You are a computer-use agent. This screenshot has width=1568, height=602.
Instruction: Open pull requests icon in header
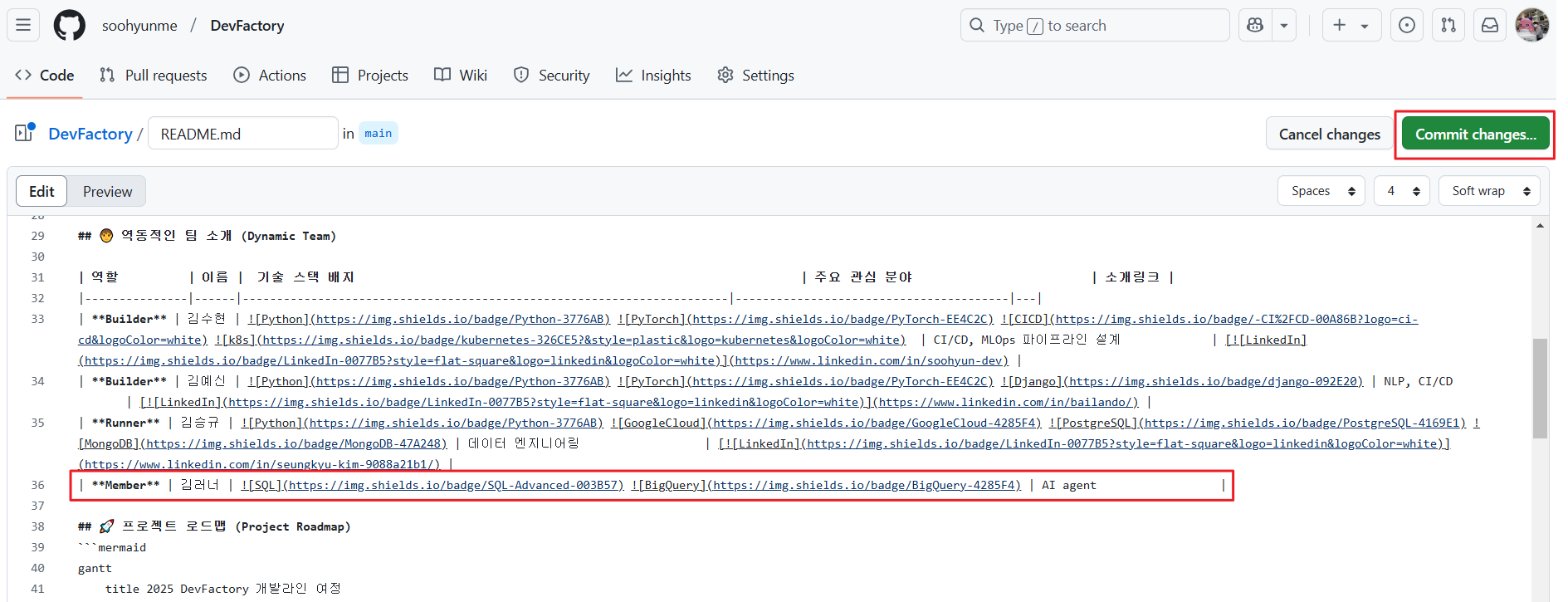[x=1448, y=25]
